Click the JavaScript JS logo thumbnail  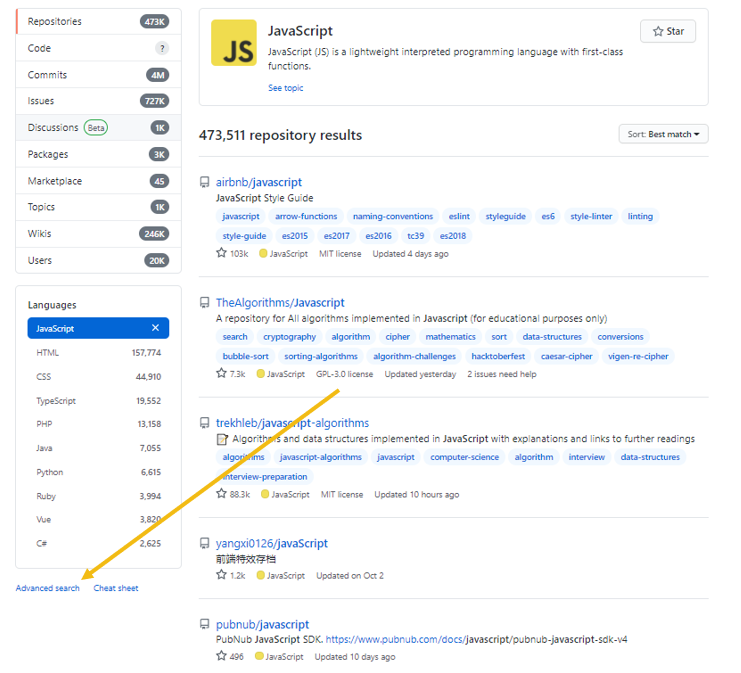click(x=233, y=43)
